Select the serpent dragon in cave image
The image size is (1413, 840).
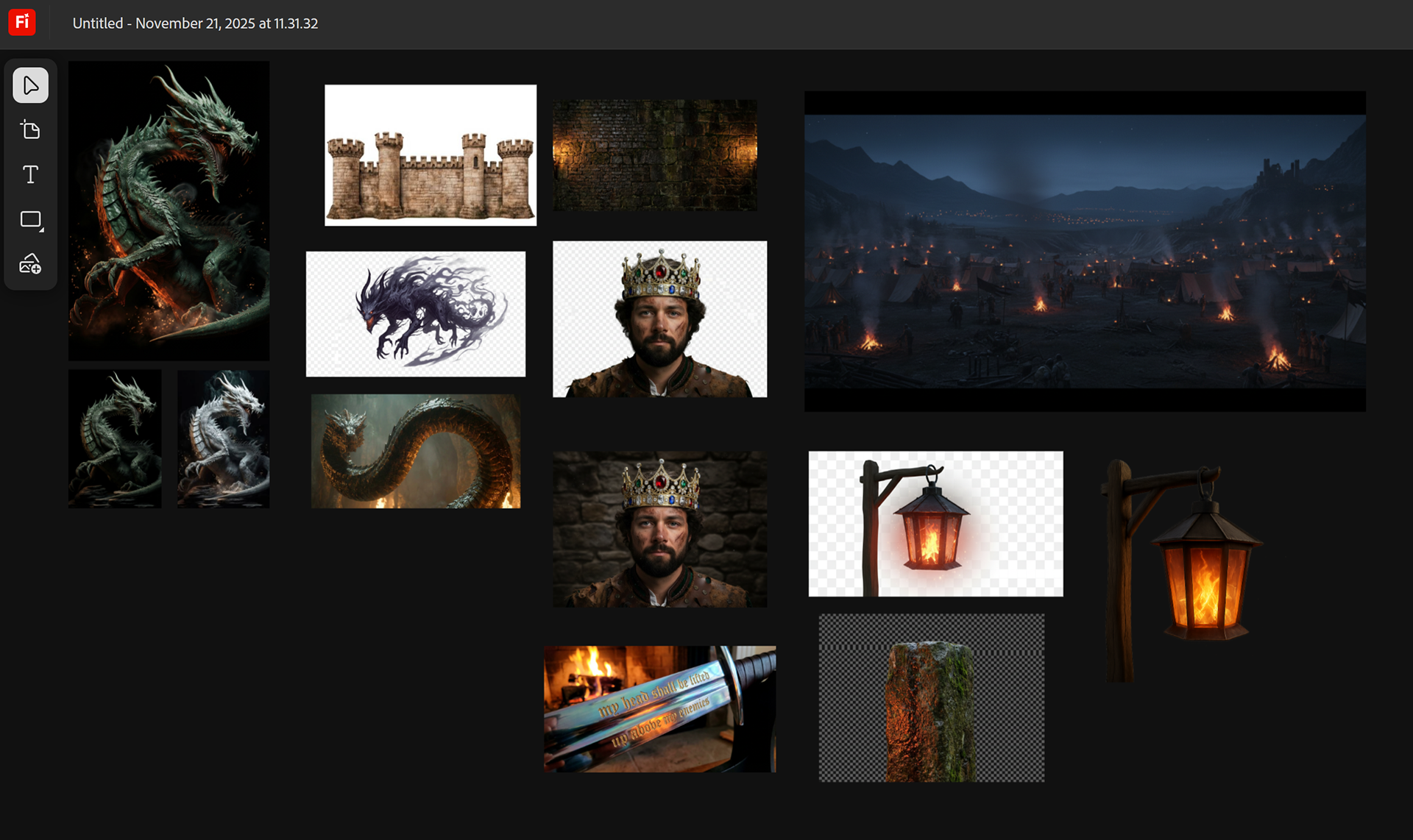tap(416, 451)
